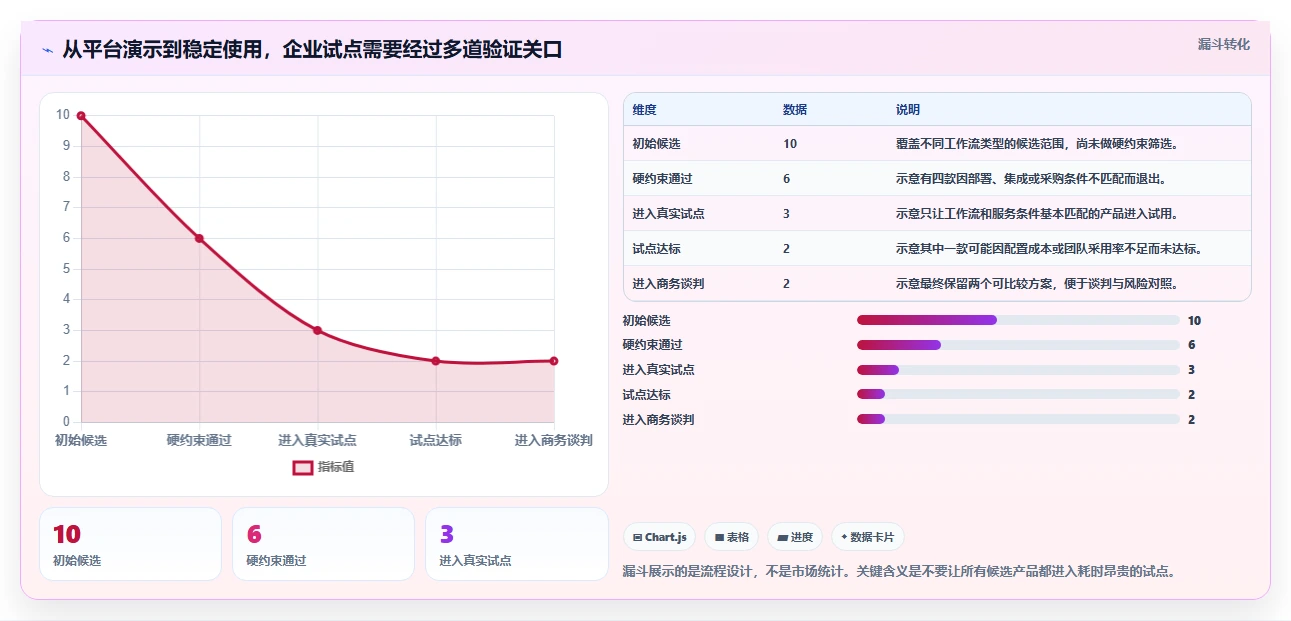Click the lightning icon beside the title

[47, 50]
